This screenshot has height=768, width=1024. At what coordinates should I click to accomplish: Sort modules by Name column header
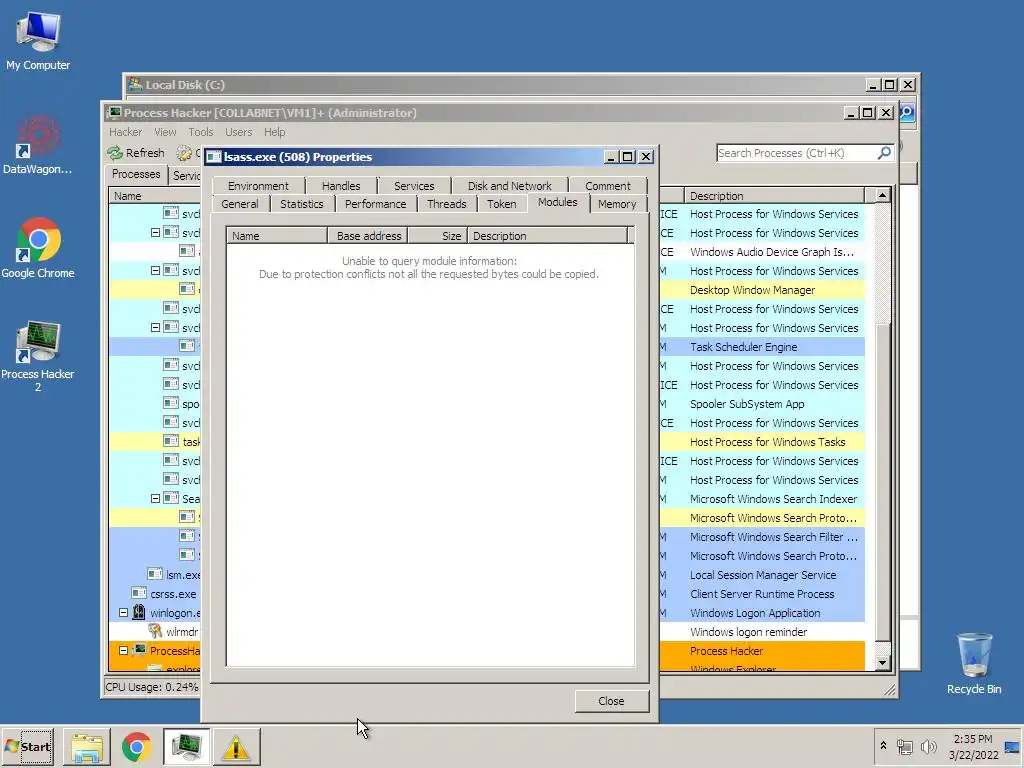point(277,236)
